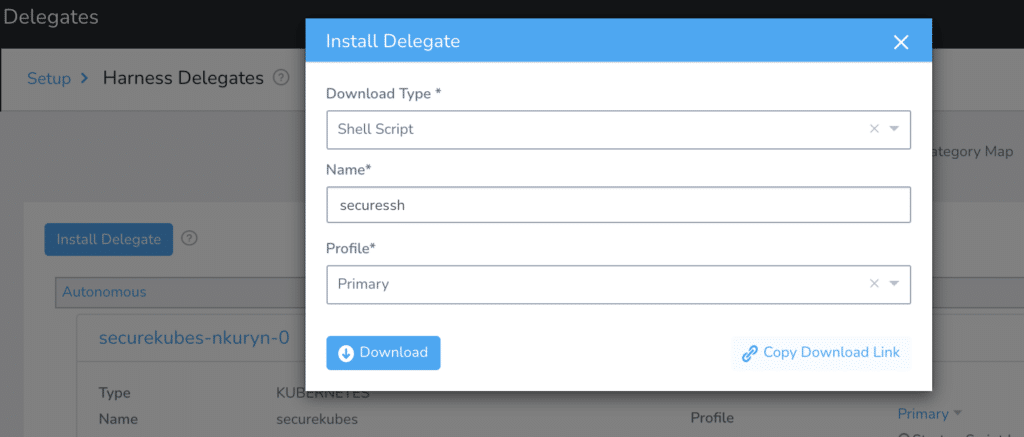Click the Install Delegate button on page
The height and width of the screenshot is (437, 1024).
pyautogui.click(x=108, y=239)
